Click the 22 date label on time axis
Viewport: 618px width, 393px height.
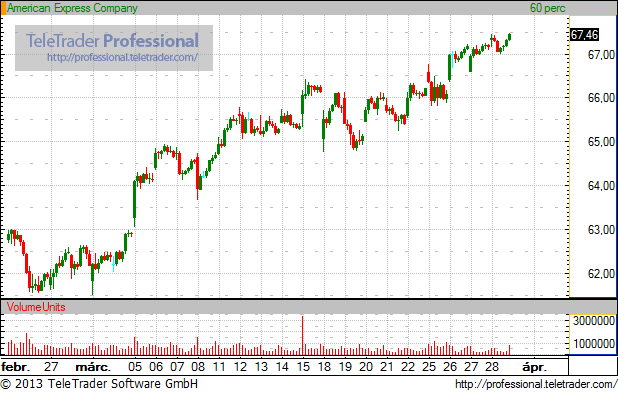[408, 367]
